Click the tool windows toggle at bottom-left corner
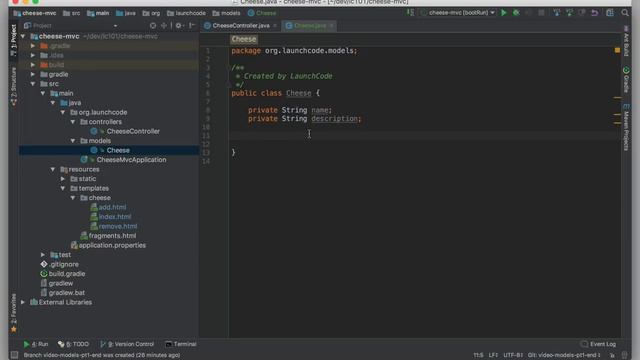The width and height of the screenshot is (640, 360). click(14, 355)
